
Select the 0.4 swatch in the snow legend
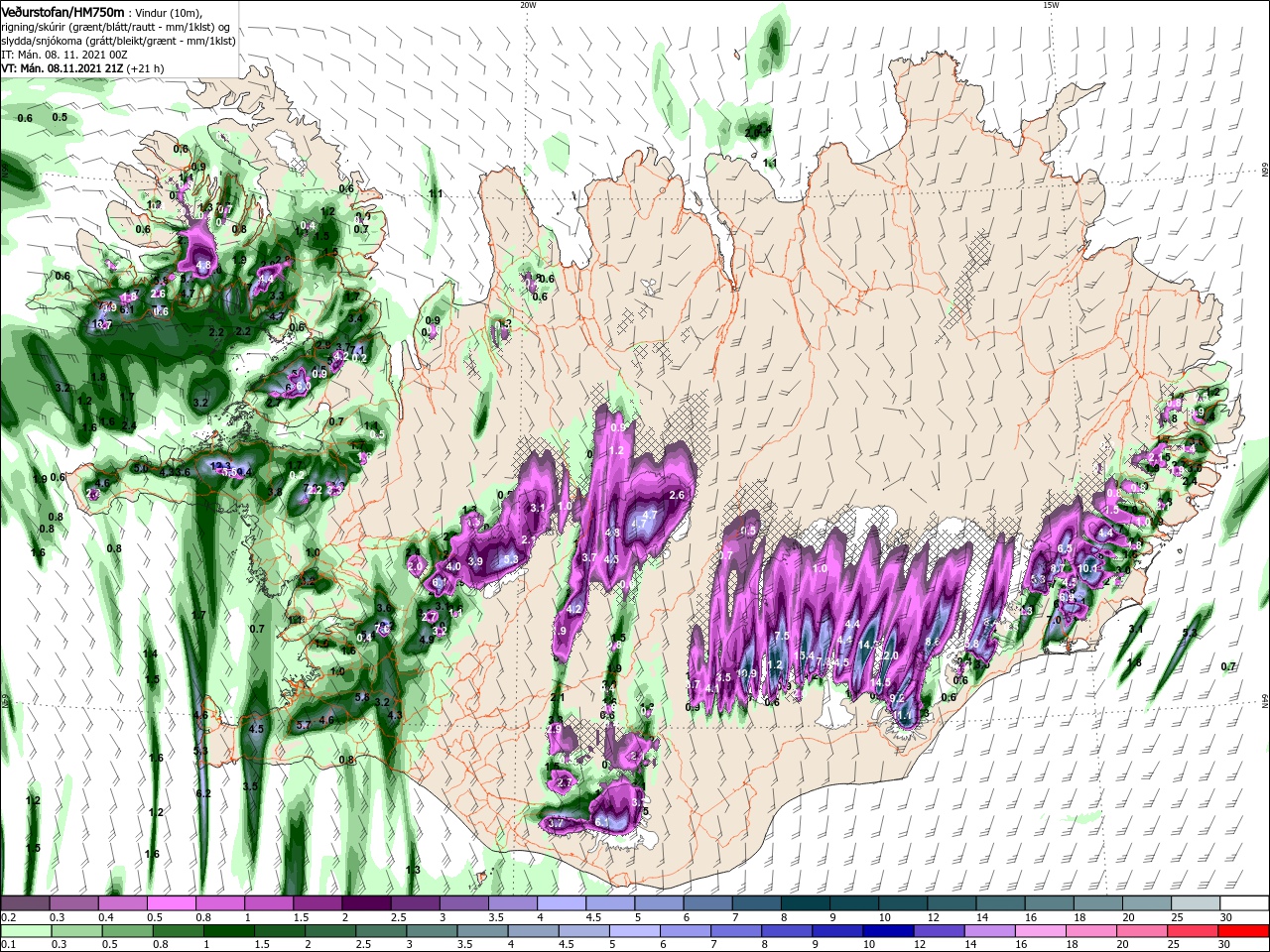tap(122, 902)
